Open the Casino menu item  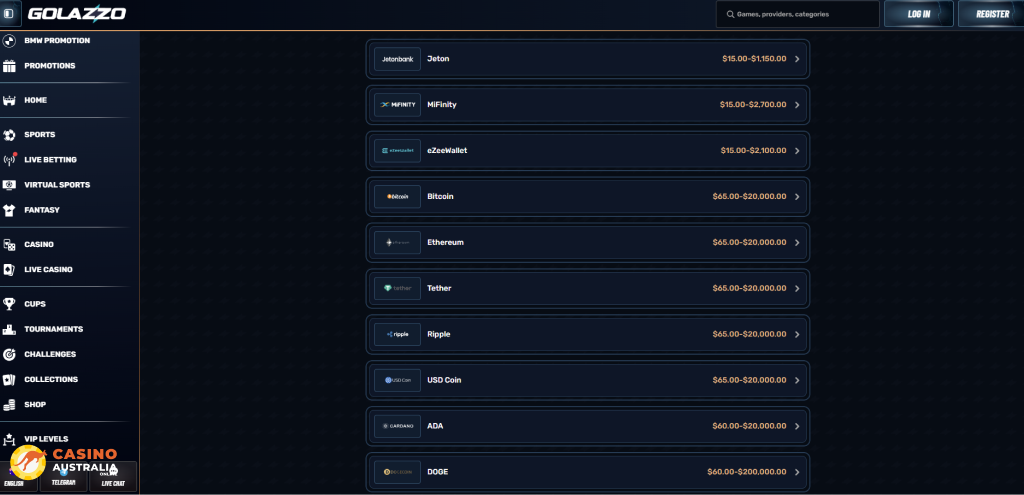point(39,244)
